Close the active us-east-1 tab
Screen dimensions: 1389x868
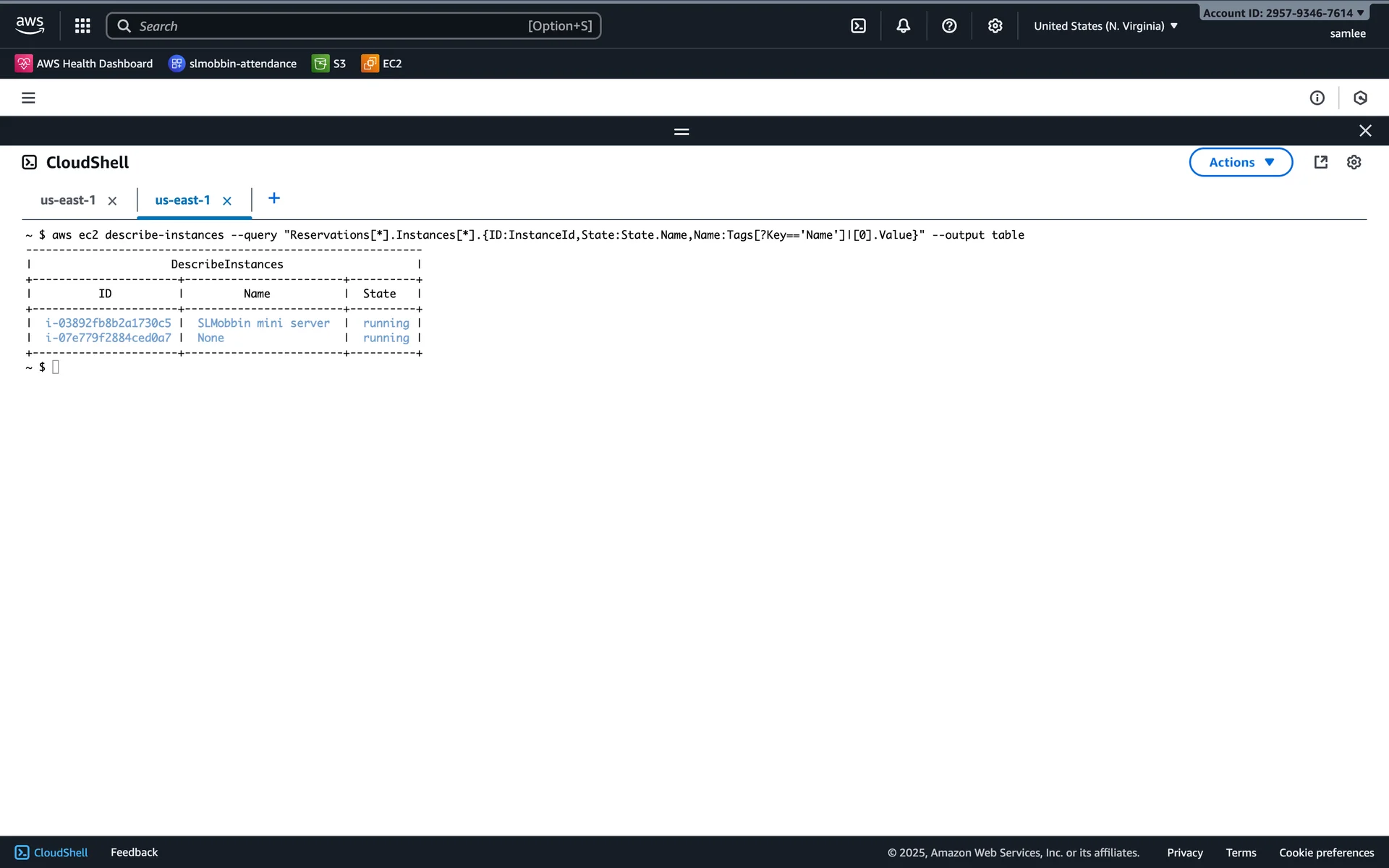[227, 201]
